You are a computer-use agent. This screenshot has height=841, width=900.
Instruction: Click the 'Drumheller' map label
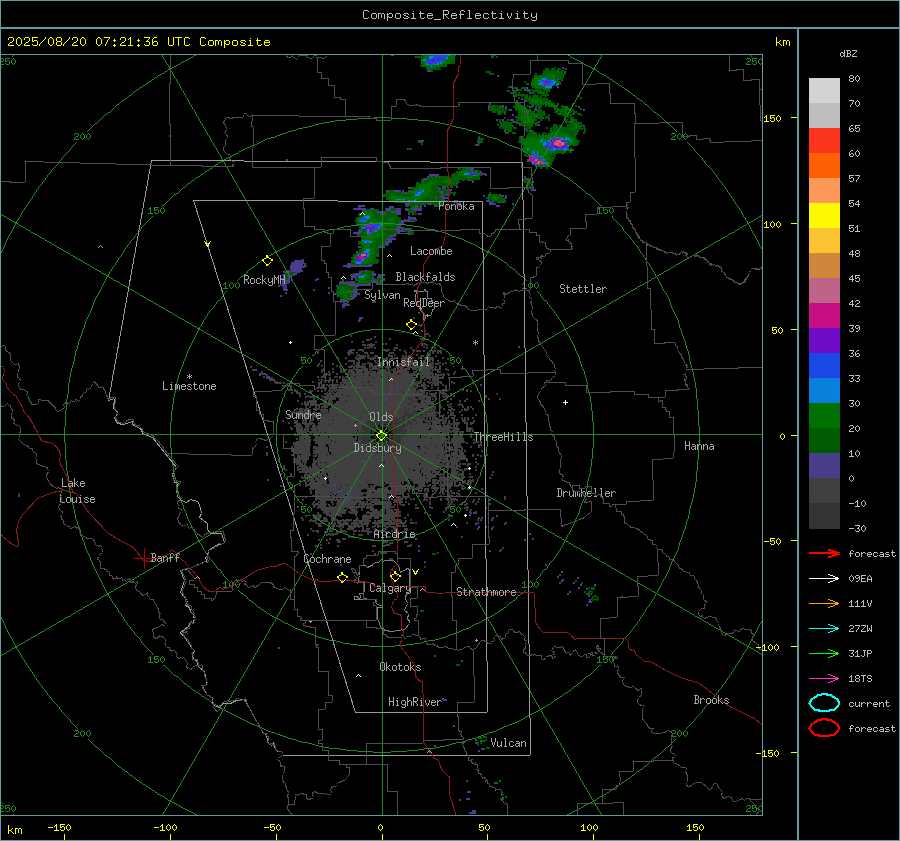(586, 493)
